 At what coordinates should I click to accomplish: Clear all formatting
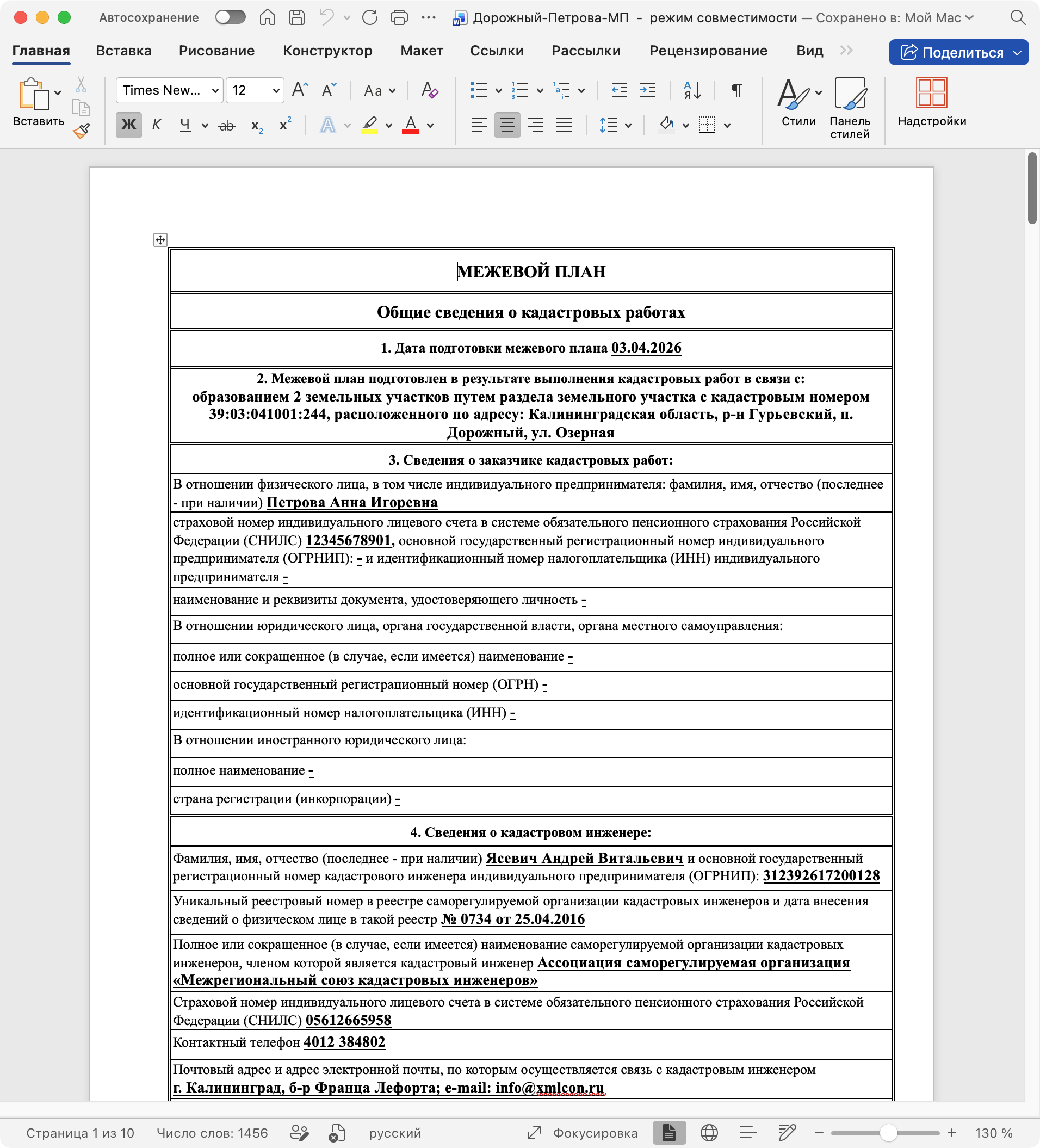click(x=430, y=90)
